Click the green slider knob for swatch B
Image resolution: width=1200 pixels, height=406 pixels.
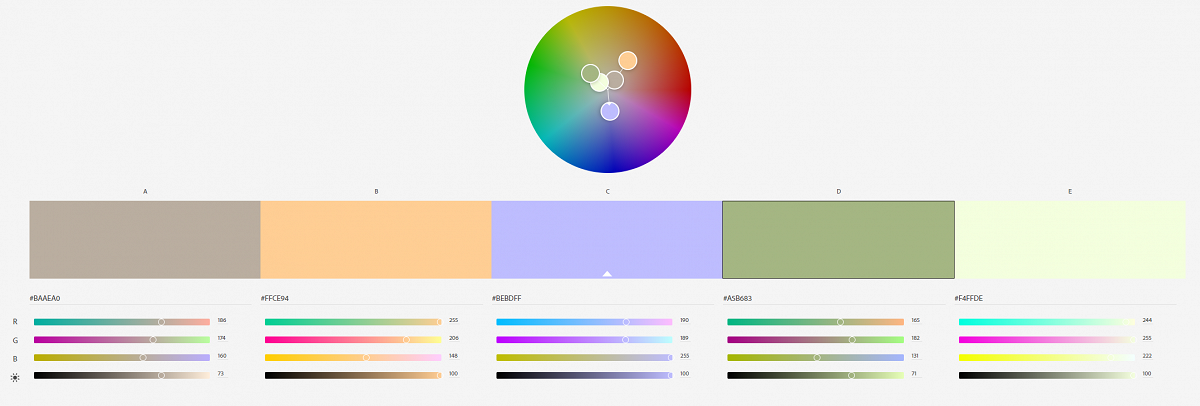406,340
